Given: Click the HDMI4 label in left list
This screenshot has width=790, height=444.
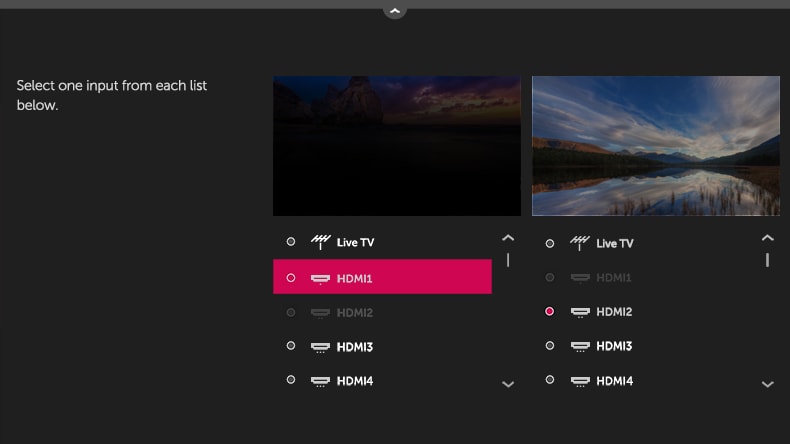Looking at the screenshot, I should tap(355, 381).
